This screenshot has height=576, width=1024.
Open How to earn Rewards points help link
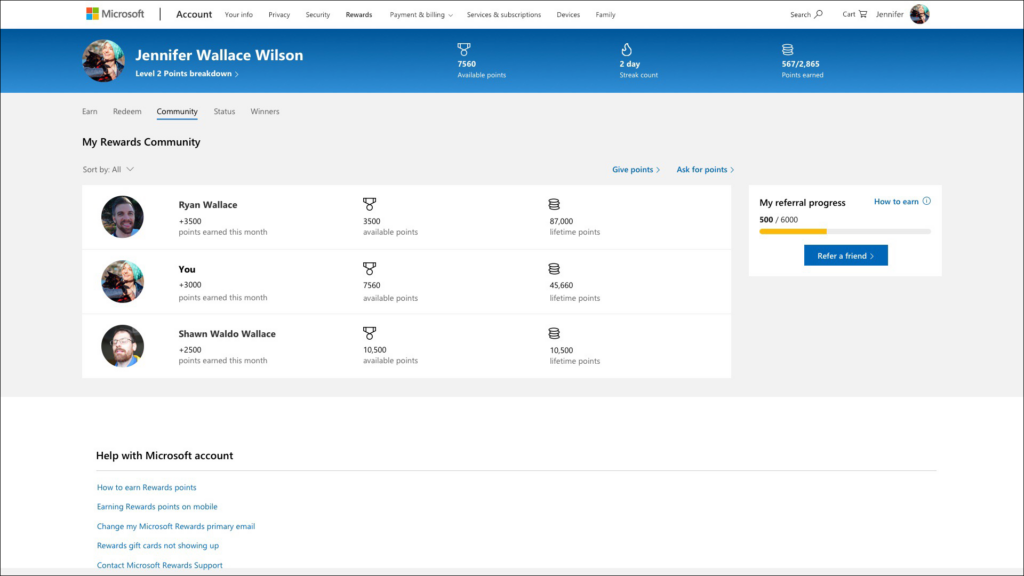click(x=146, y=487)
